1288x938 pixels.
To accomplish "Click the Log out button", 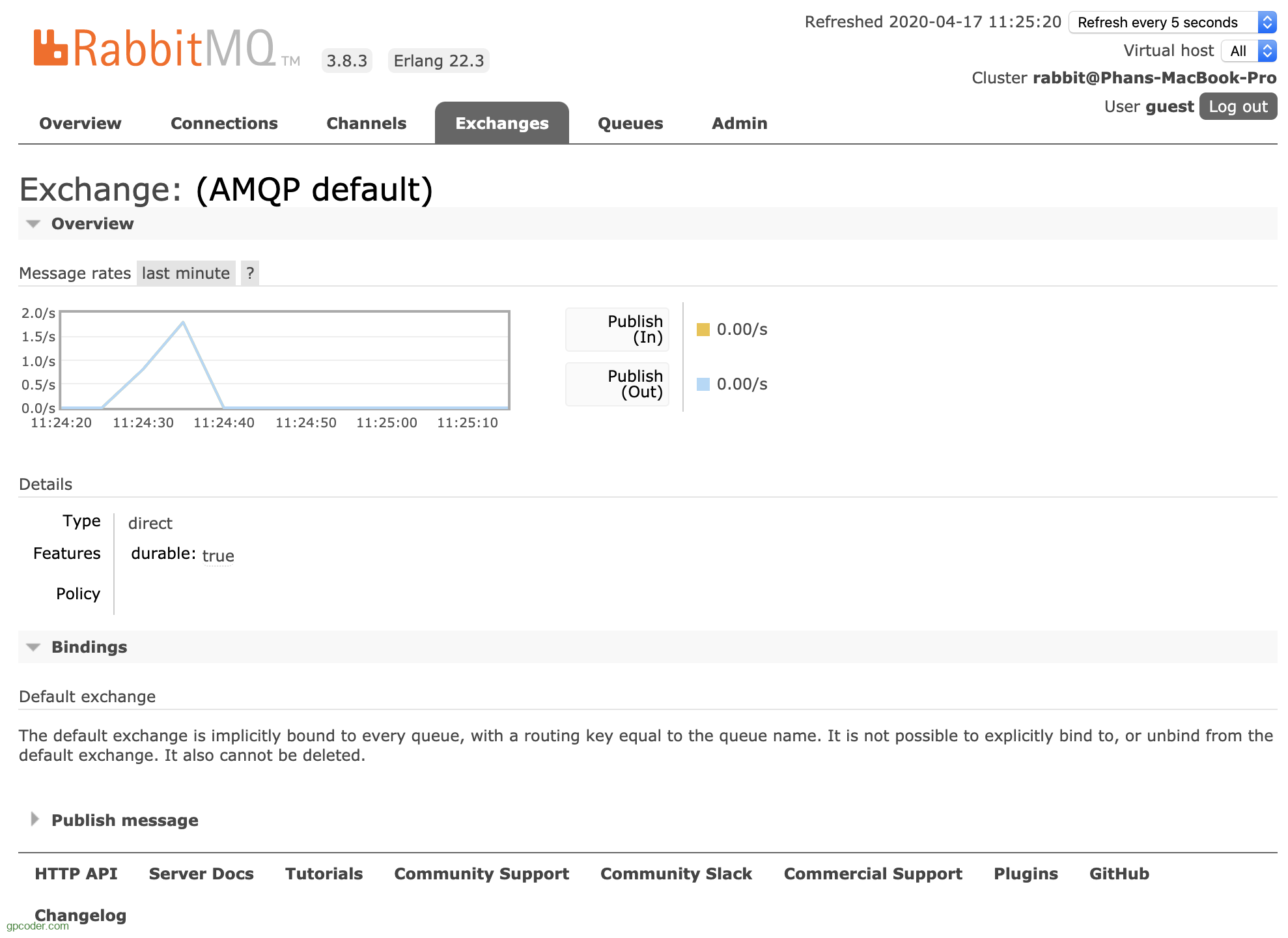I will pos(1238,106).
